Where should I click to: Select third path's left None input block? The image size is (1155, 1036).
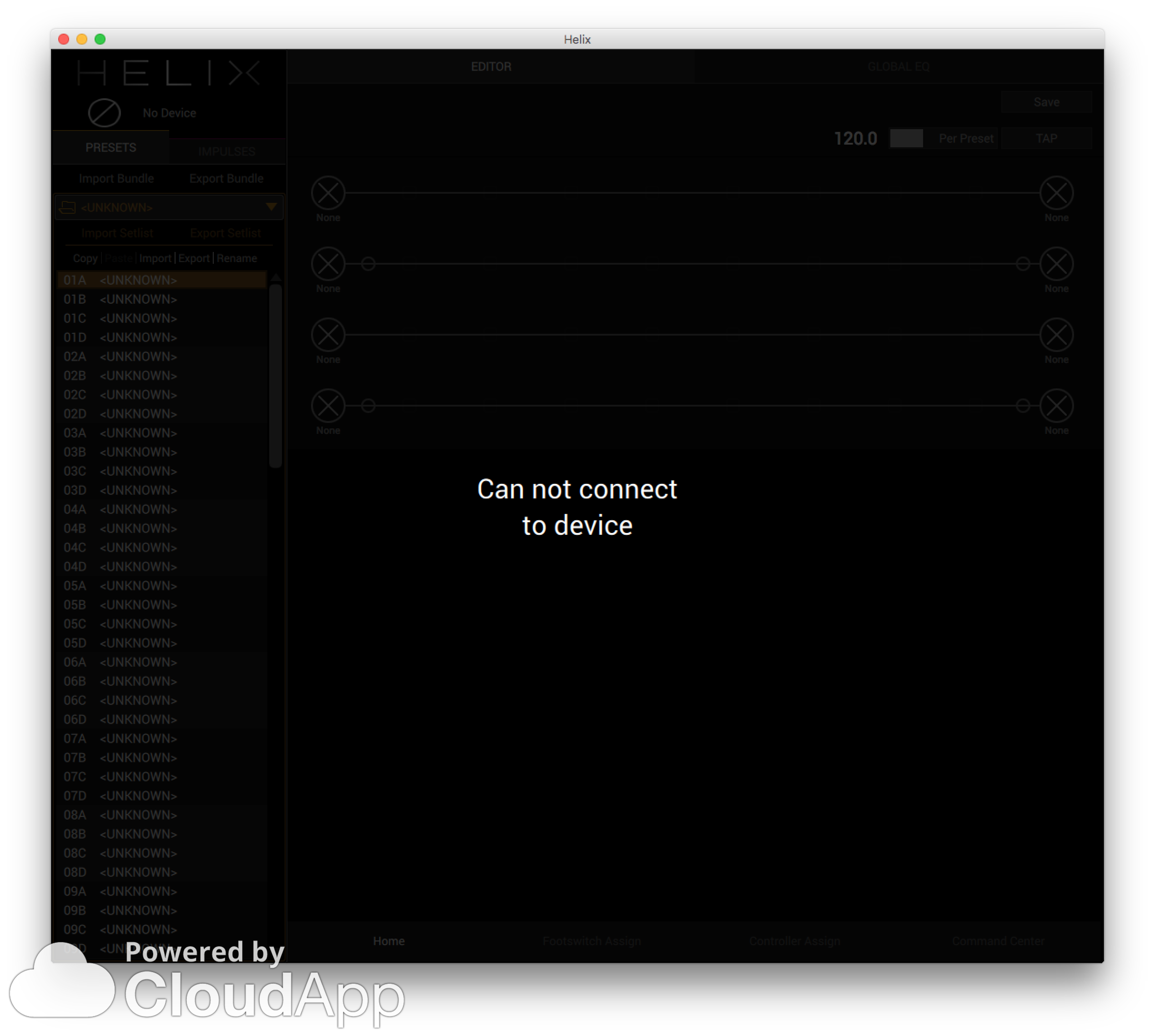tap(328, 335)
